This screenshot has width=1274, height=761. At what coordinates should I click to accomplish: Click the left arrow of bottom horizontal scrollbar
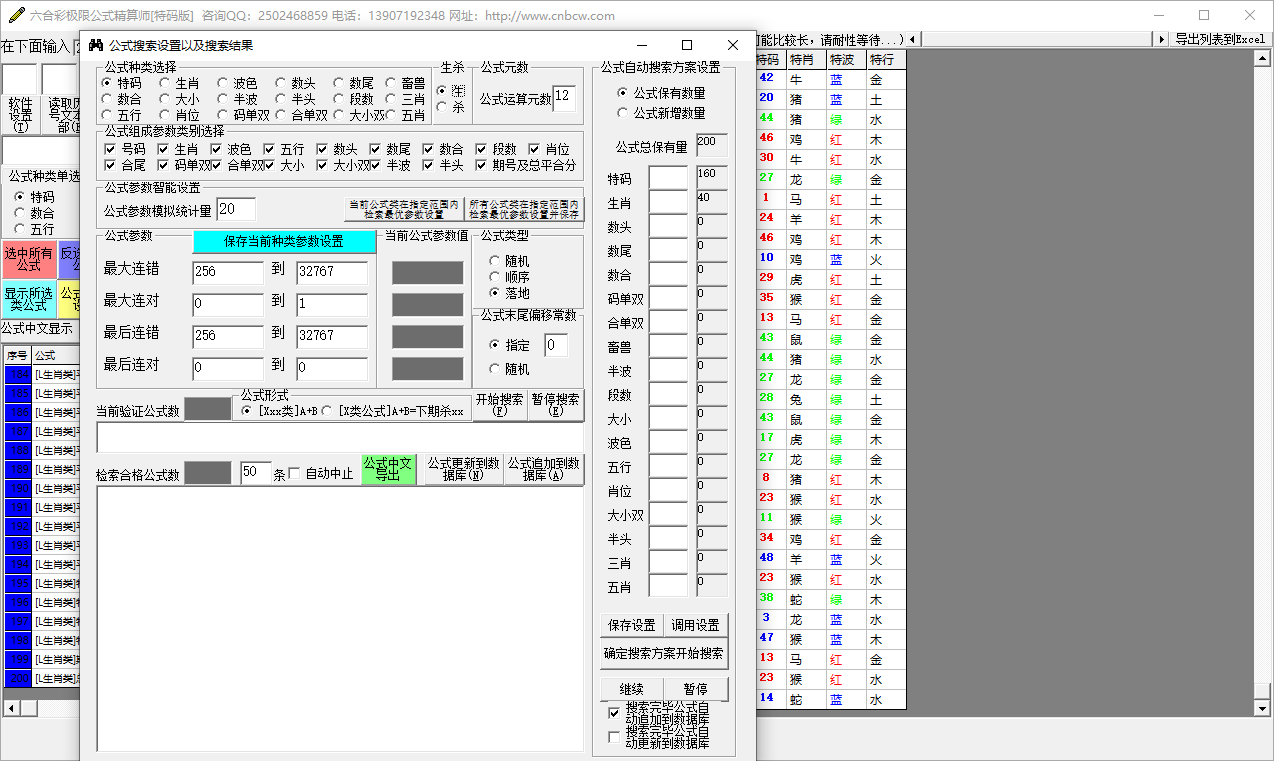[x=11, y=707]
